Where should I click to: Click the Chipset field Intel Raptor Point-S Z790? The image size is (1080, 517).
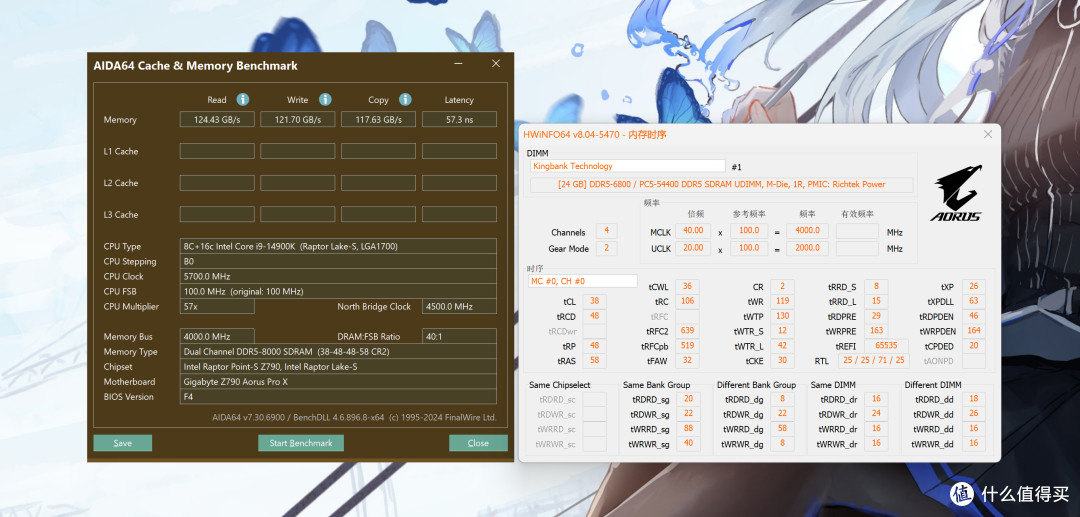[338, 367]
